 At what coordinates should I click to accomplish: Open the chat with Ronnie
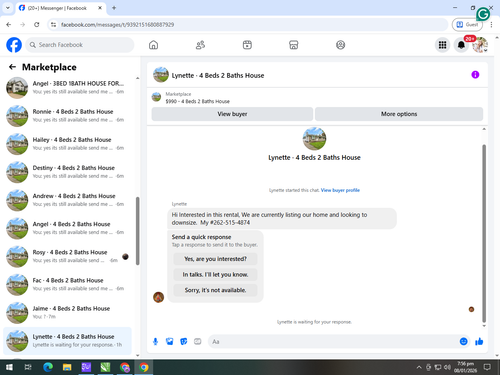[67, 116]
